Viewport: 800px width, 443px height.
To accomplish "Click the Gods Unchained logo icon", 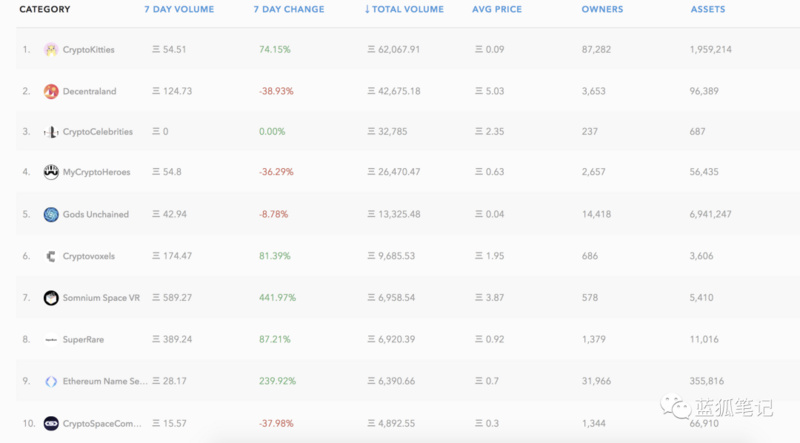I will coord(51,215).
